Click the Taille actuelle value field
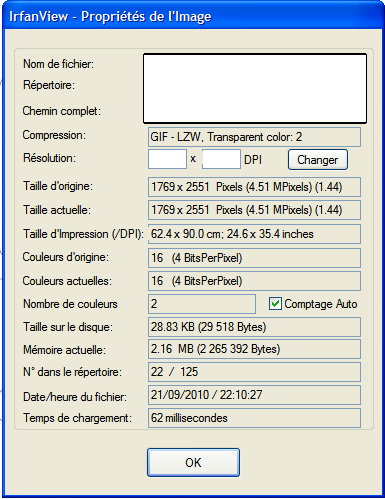This screenshot has width=385, height=499. 254,210
